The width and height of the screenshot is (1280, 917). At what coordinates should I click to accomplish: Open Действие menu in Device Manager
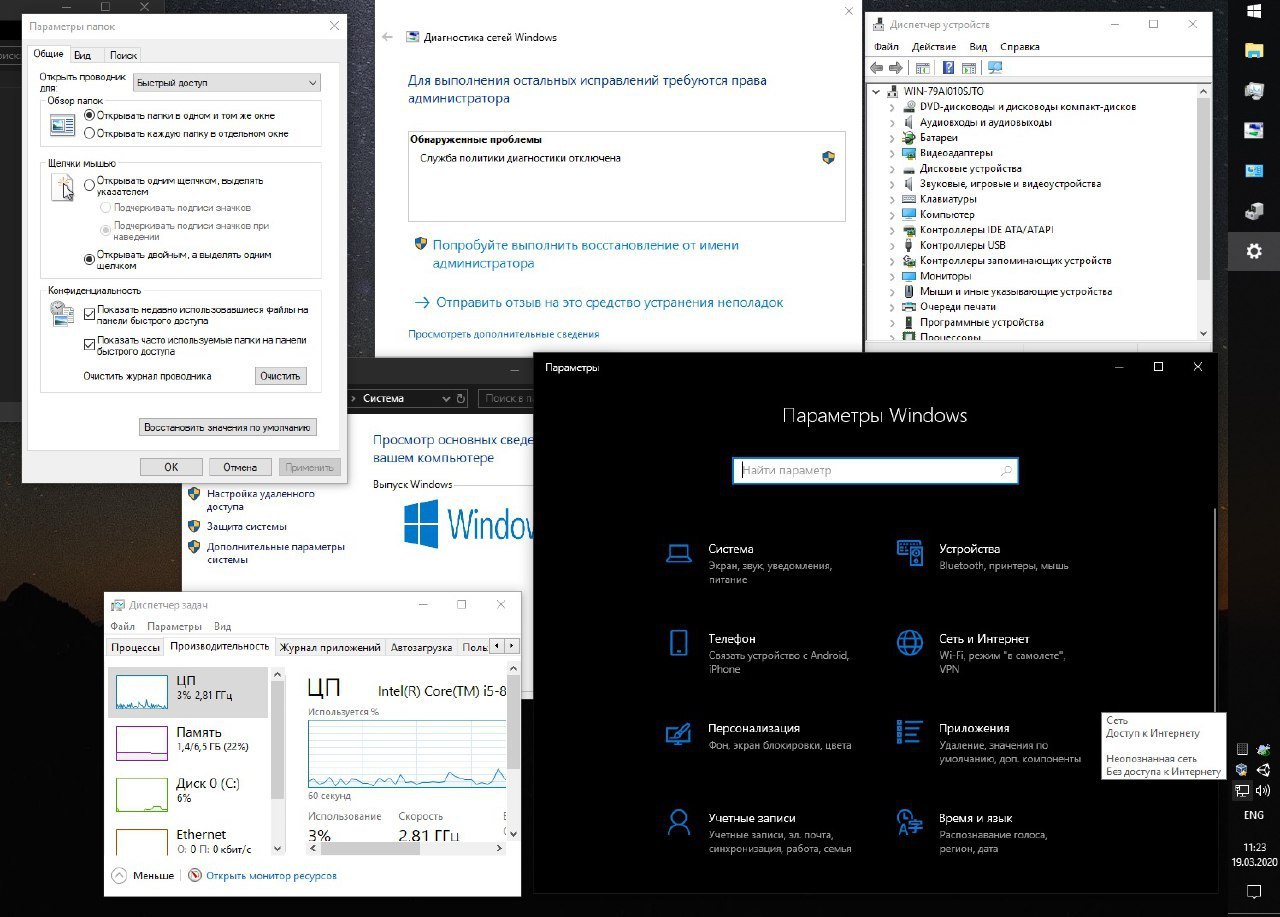[x=934, y=46]
